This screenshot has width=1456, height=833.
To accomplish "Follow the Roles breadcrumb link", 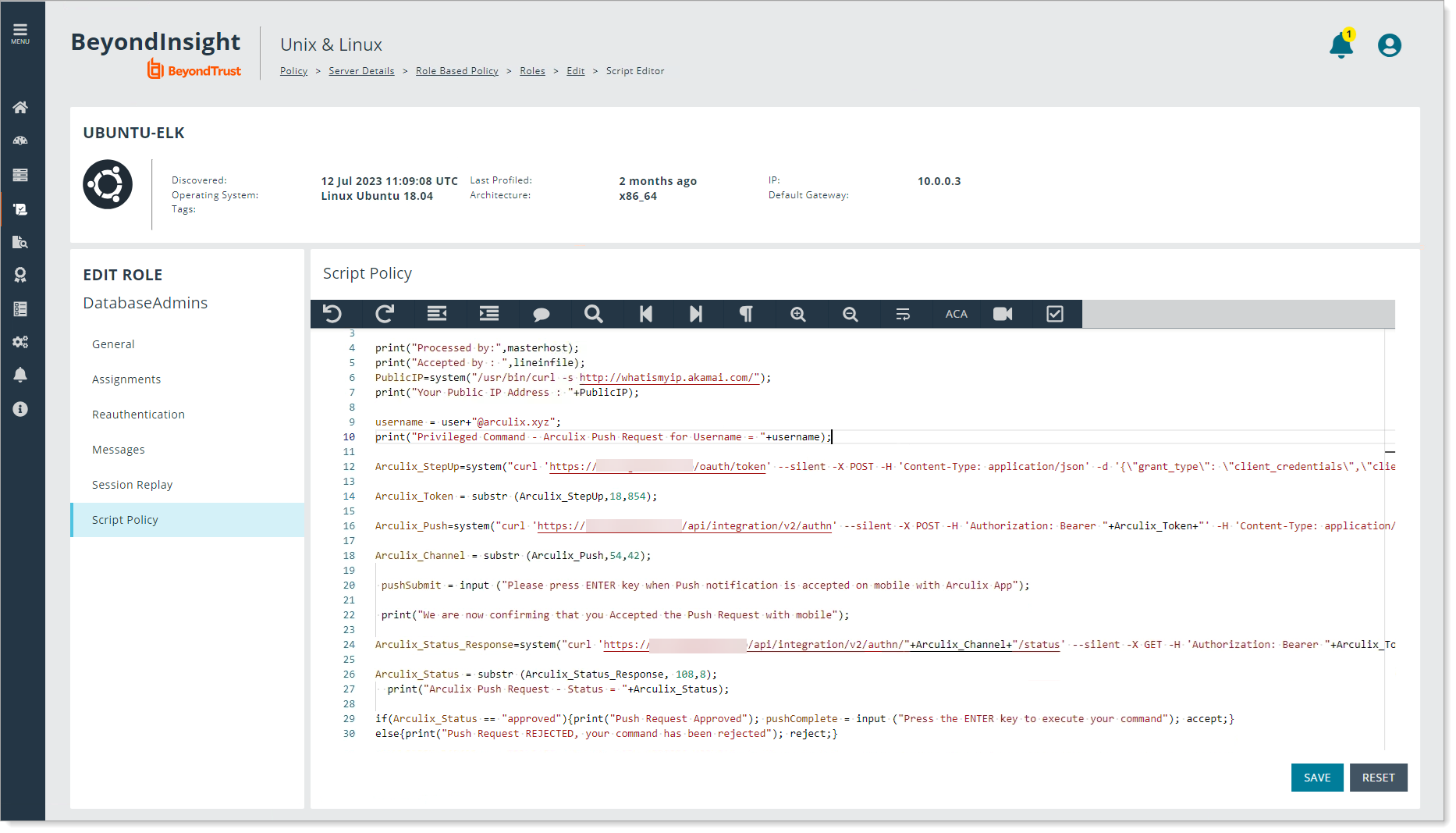I will (x=532, y=71).
